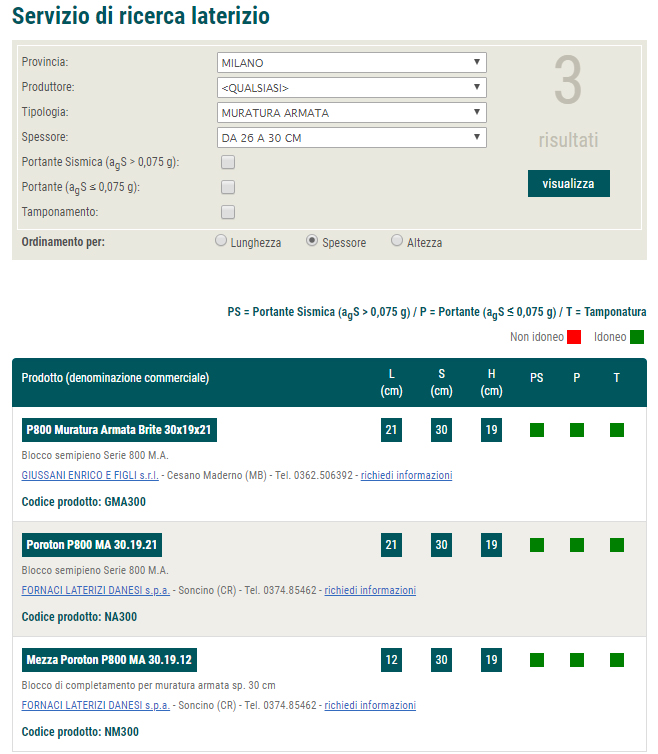Click Codice prodotto: GMA300 text
Screen dimensions: 658x754
(x=84, y=502)
